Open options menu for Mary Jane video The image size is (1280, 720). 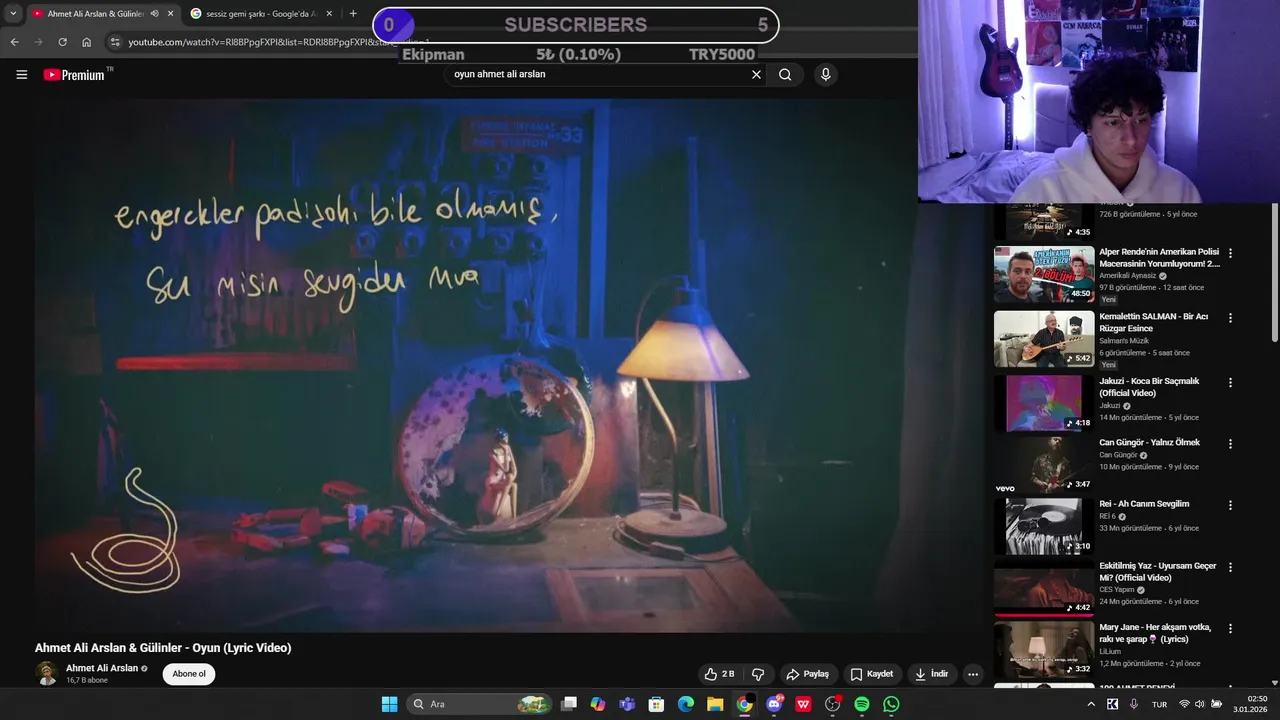click(x=1230, y=629)
